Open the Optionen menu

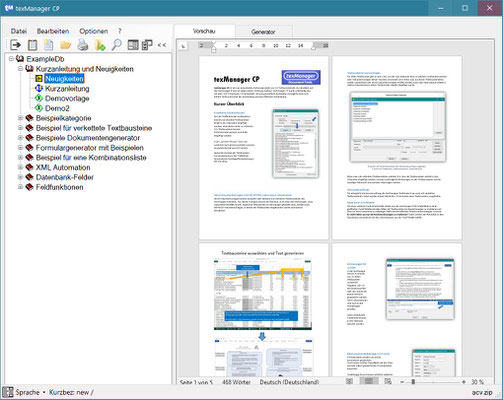[x=94, y=31]
